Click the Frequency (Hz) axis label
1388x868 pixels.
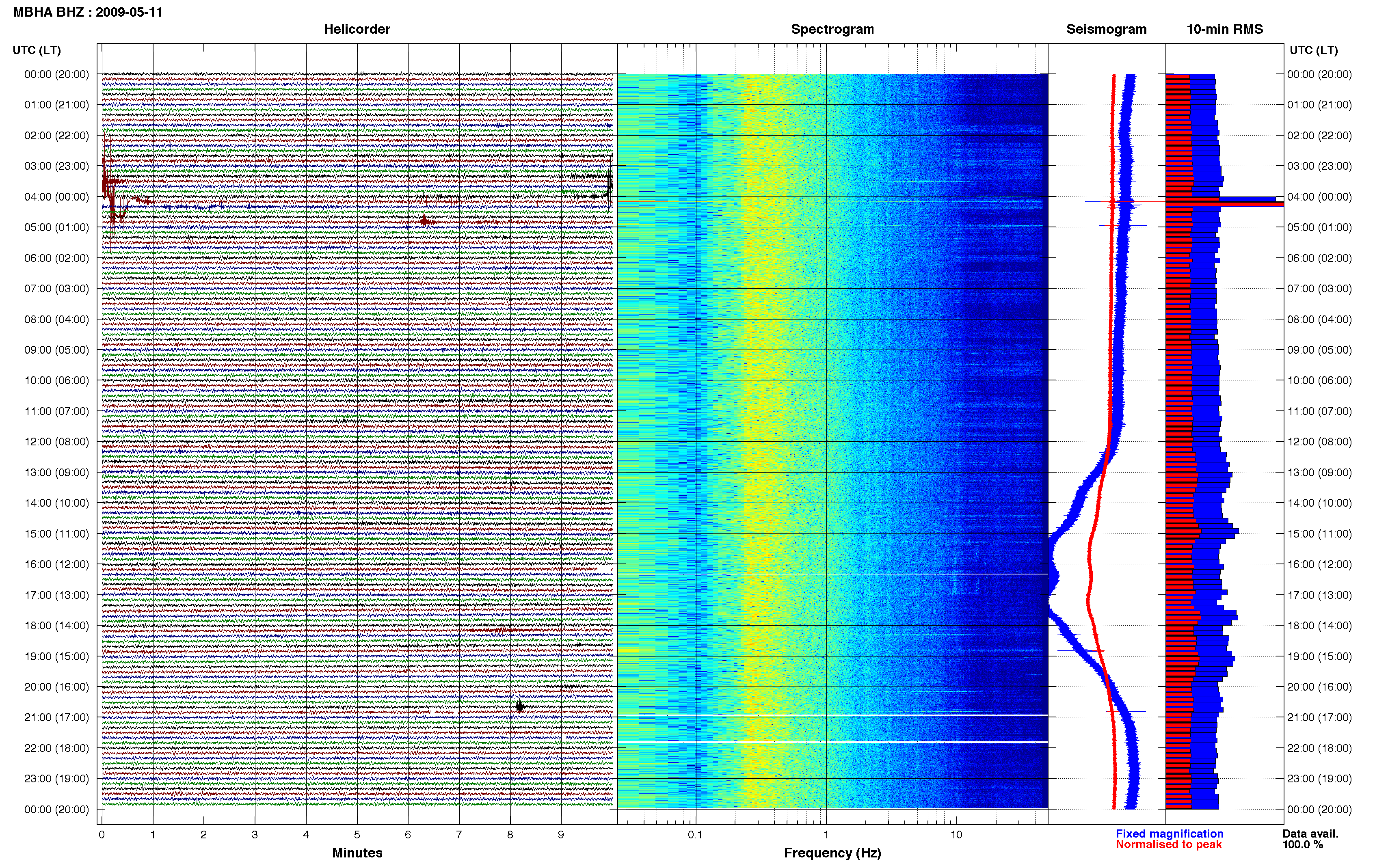click(832, 853)
